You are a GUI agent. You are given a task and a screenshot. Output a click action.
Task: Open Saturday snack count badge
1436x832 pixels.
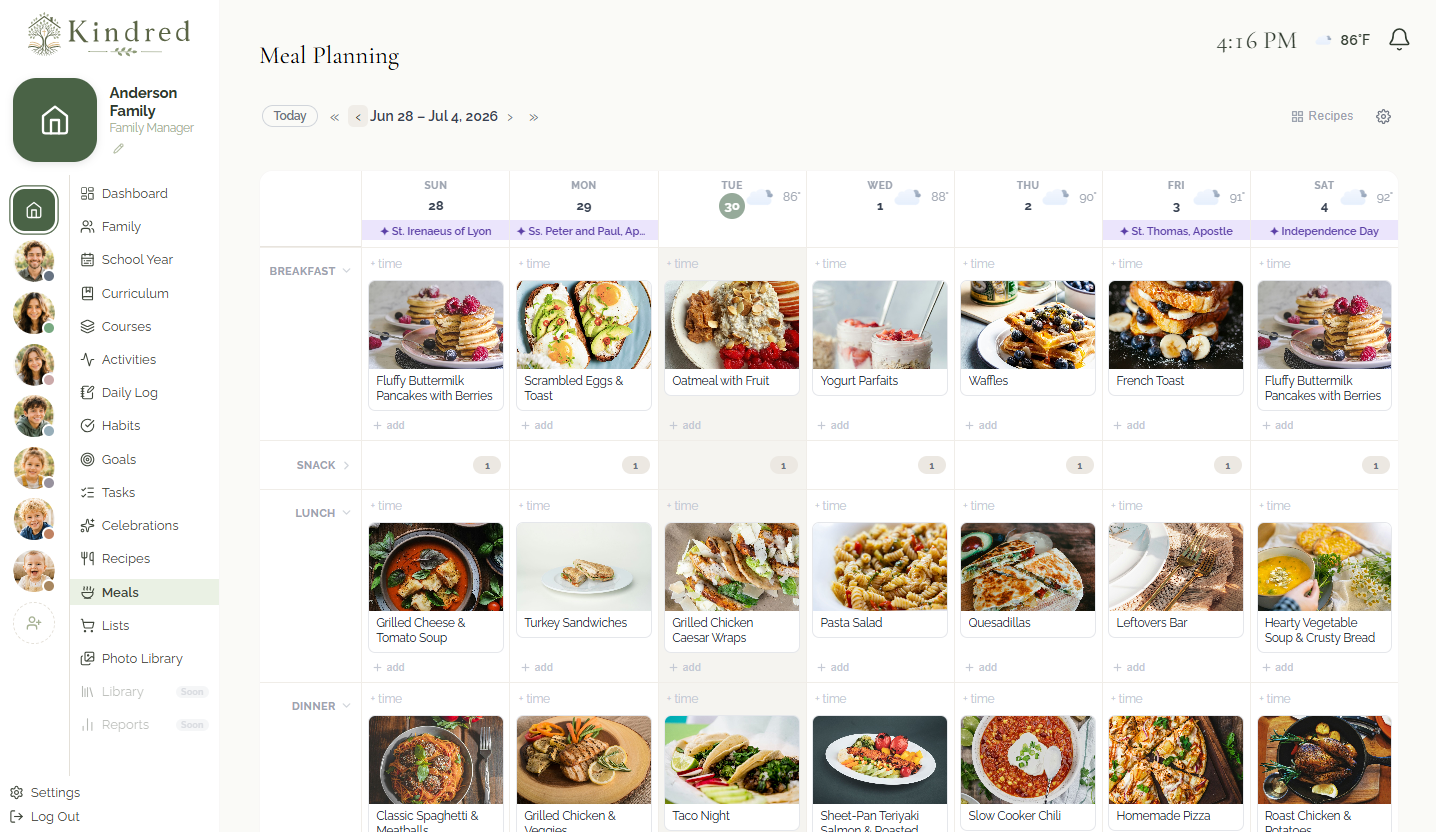[x=1375, y=465]
